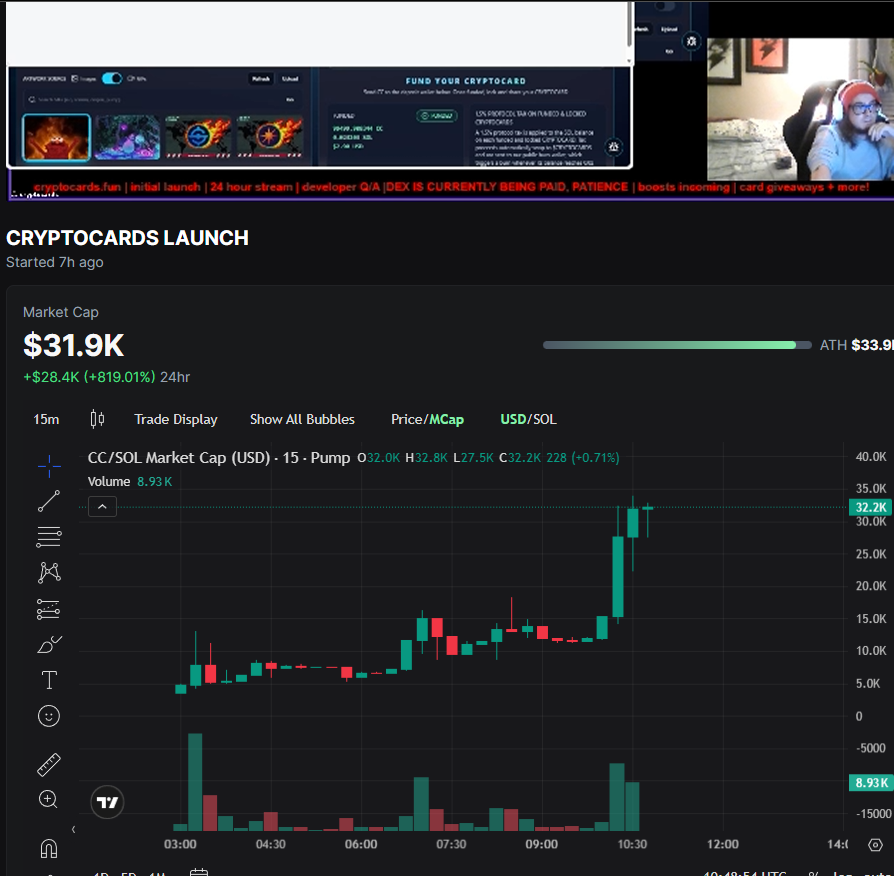
Task: Select the purple character artwork thumbnail
Action: (x=127, y=137)
